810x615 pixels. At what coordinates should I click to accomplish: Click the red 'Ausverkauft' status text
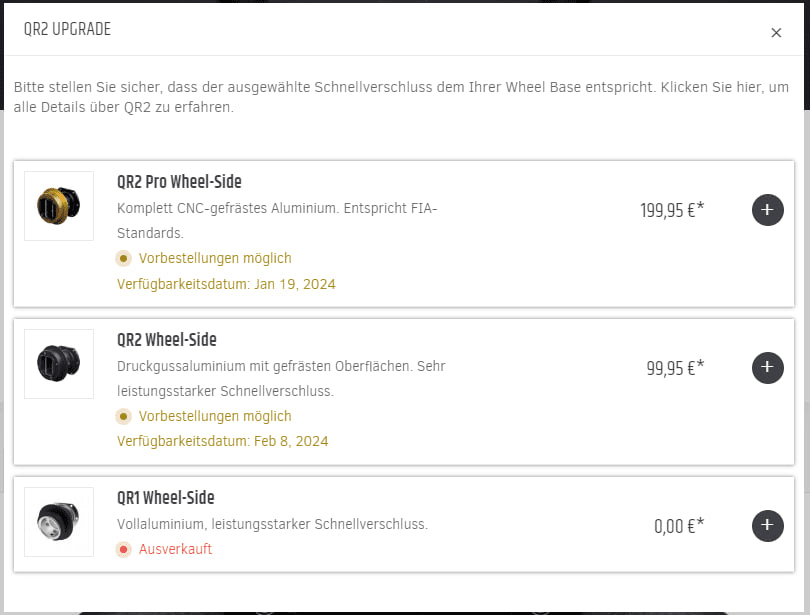pos(175,549)
